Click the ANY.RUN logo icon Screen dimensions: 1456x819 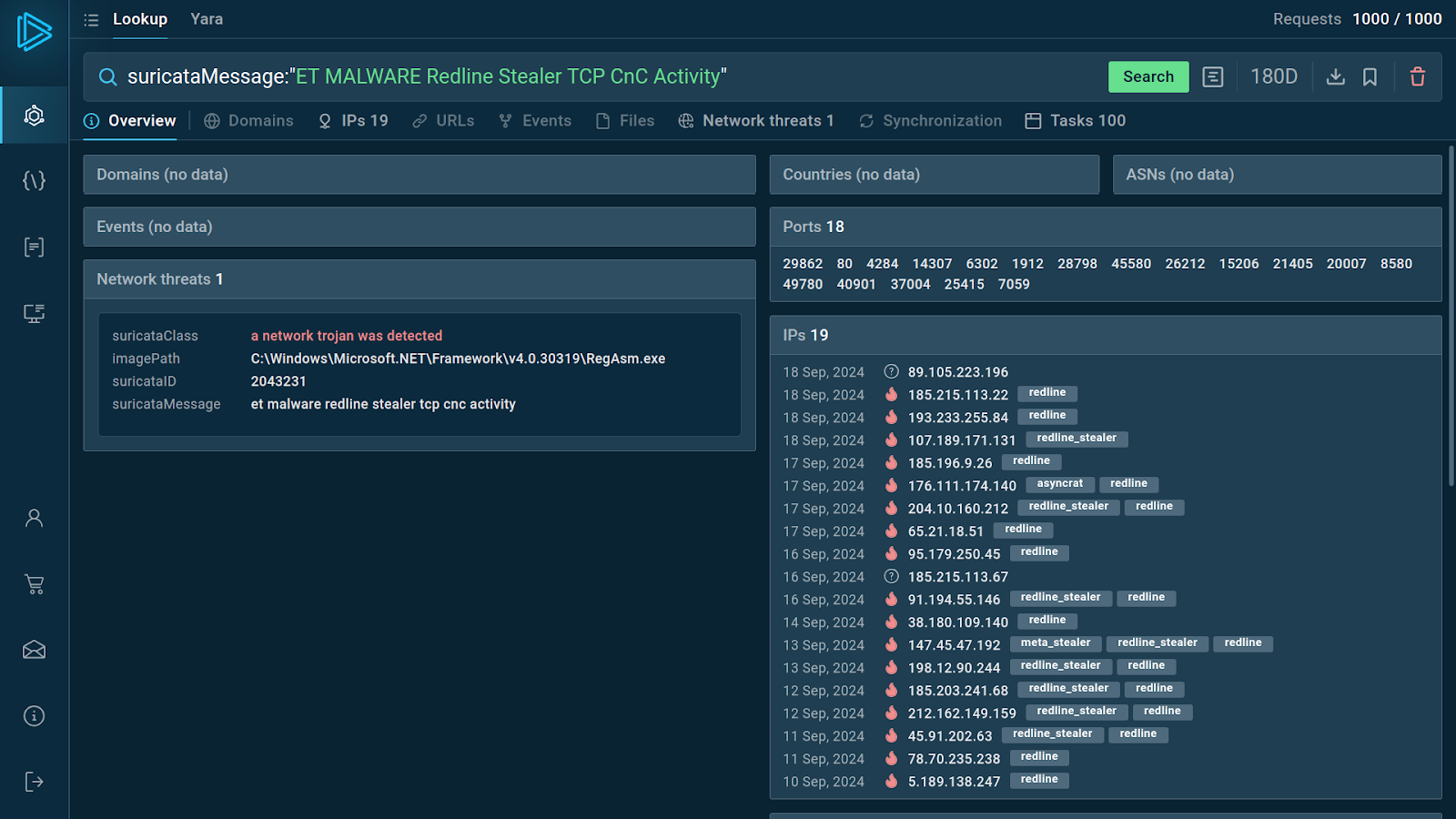34,32
